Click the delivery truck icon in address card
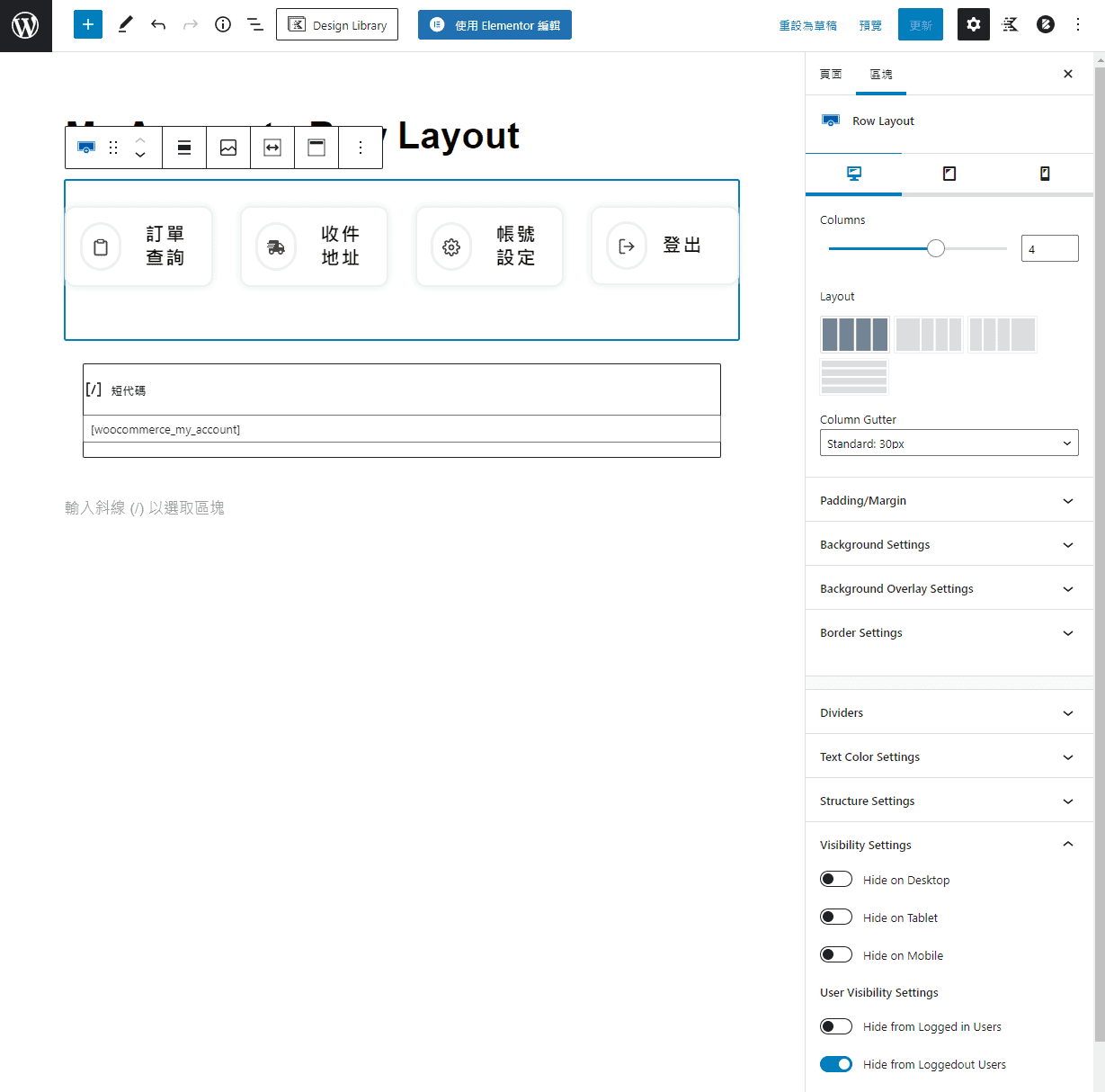Screen dimensions: 1105x1092 click(x=276, y=246)
